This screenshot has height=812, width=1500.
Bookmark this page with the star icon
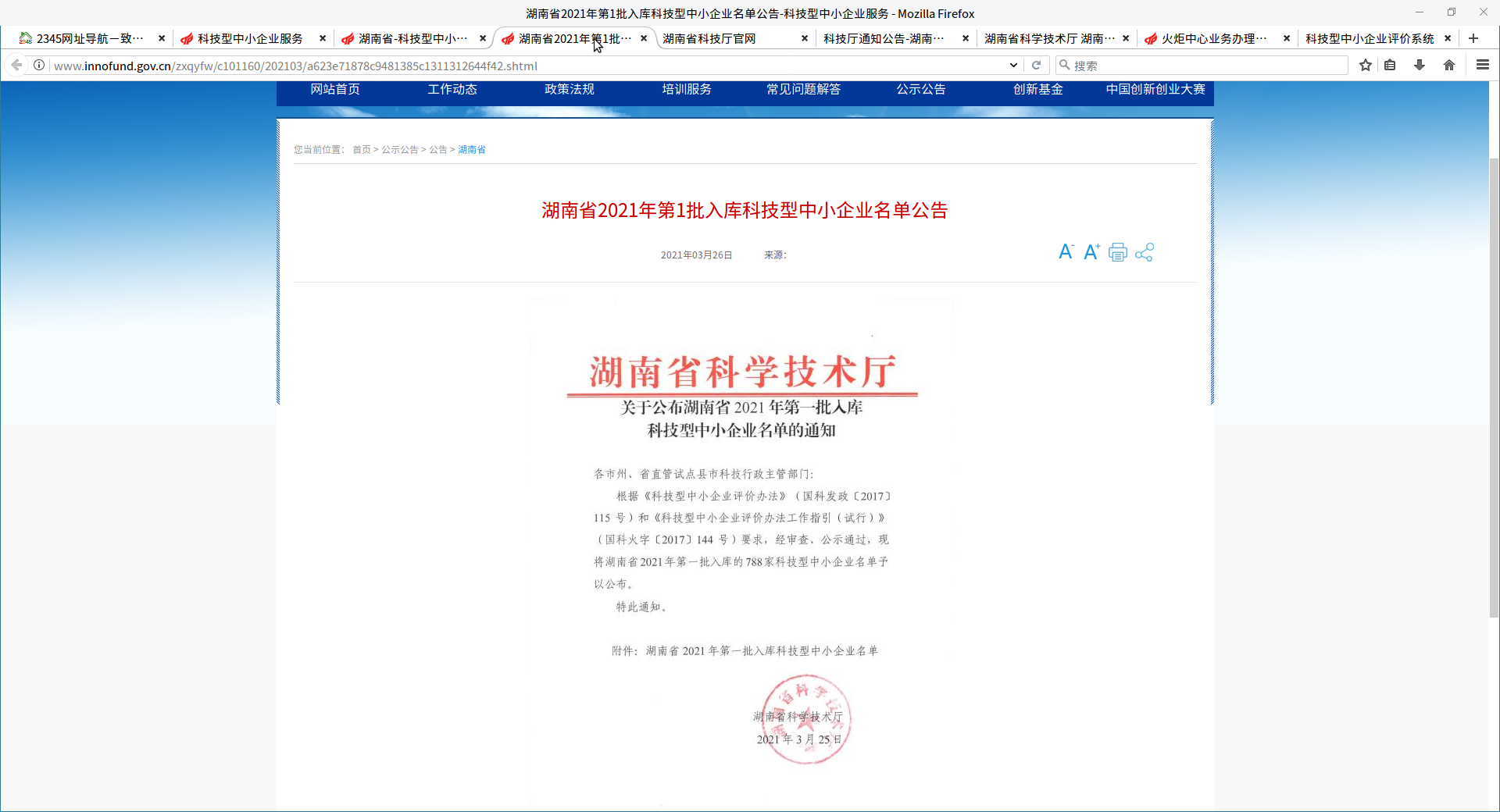1366,66
